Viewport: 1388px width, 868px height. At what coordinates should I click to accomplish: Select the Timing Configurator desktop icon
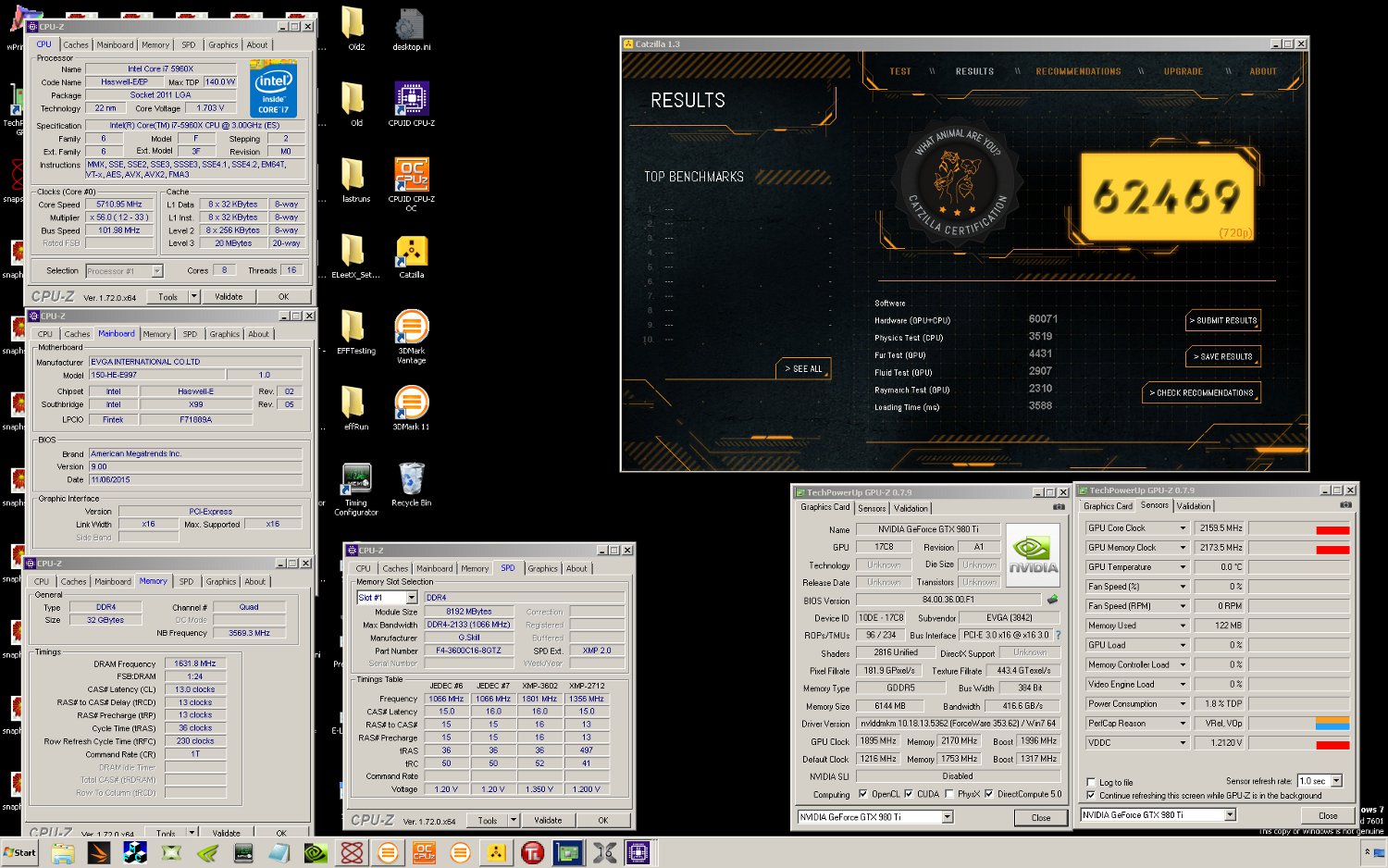click(356, 488)
